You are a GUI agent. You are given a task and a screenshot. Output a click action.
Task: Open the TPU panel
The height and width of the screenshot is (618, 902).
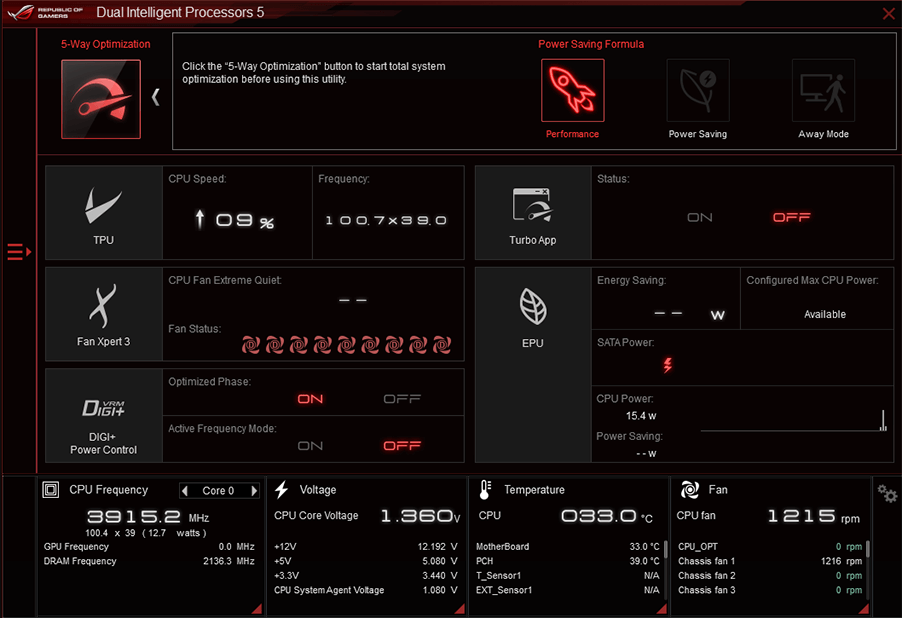[104, 212]
